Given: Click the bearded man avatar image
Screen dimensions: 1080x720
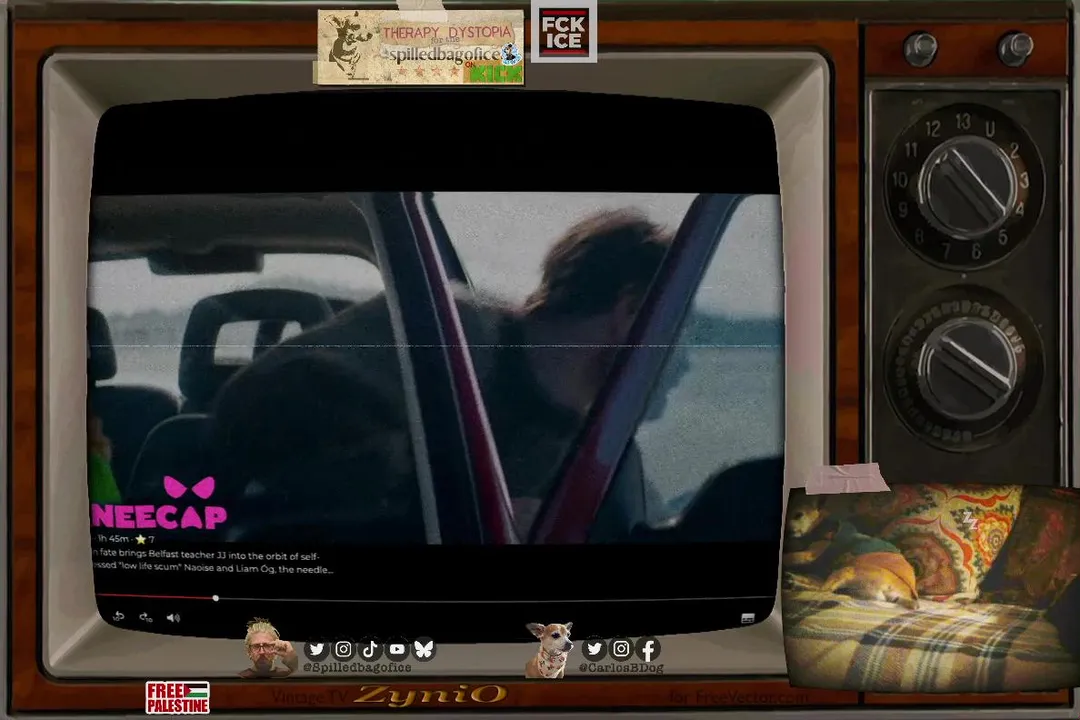Looking at the screenshot, I should [x=267, y=647].
